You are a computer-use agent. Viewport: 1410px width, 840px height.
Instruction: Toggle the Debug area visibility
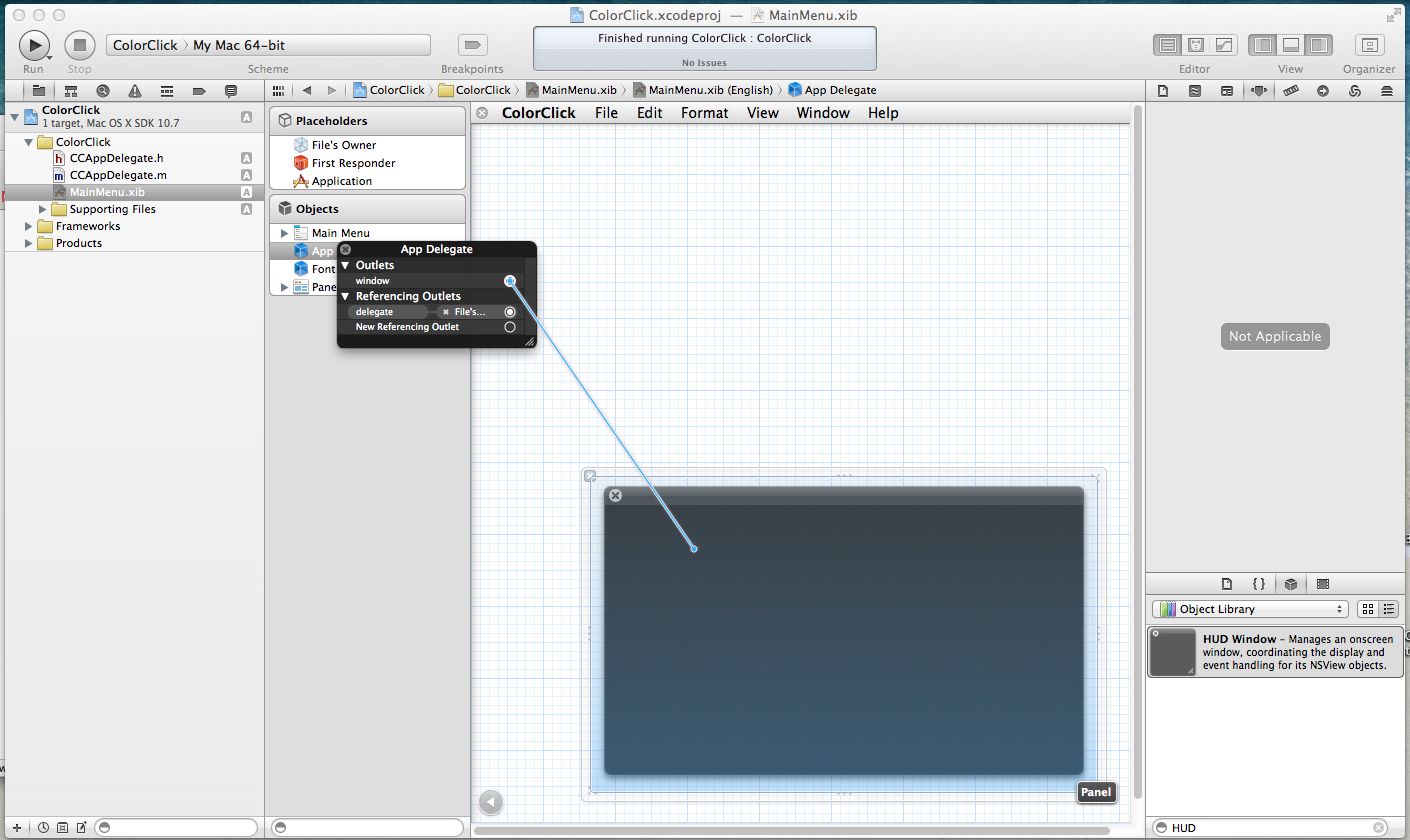coord(1291,45)
